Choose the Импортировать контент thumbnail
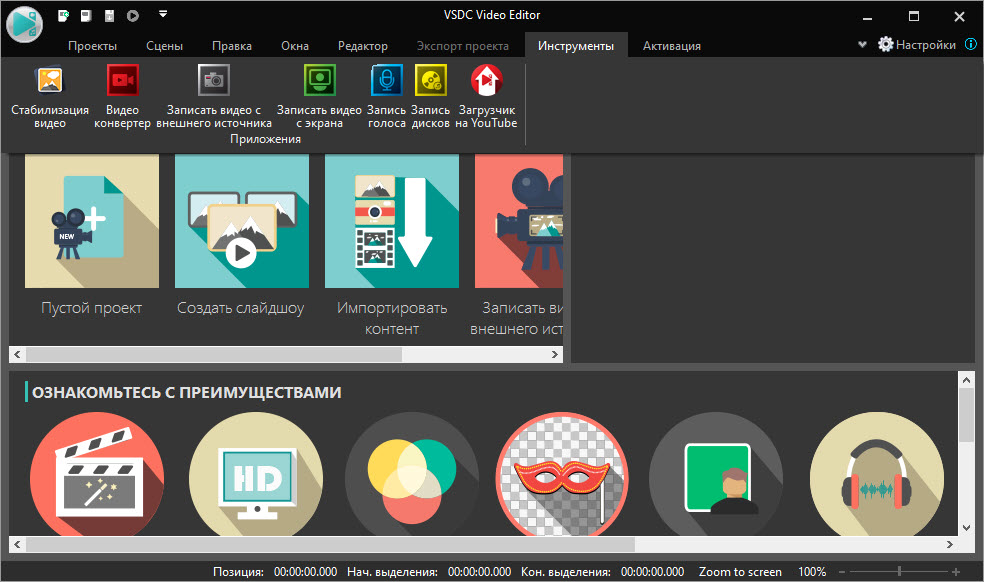The width and height of the screenshot is (984, 582). [x=392, y=222]
